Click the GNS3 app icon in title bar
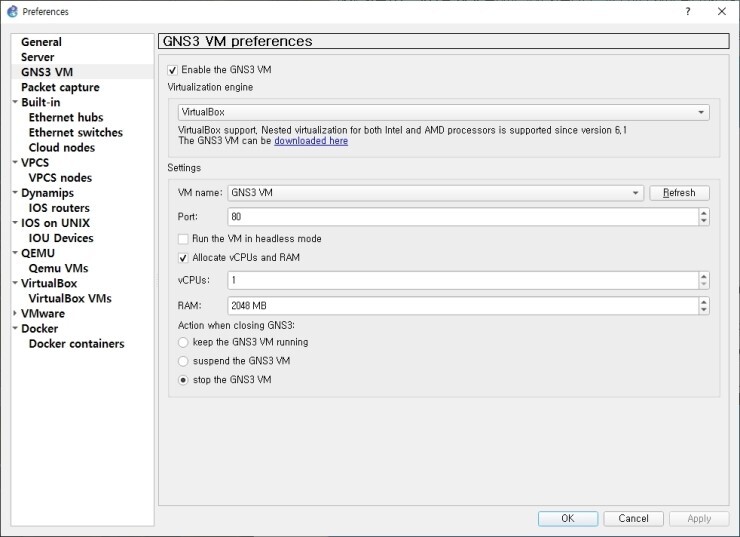Viewport: 740px width, 537px height. 12,11
